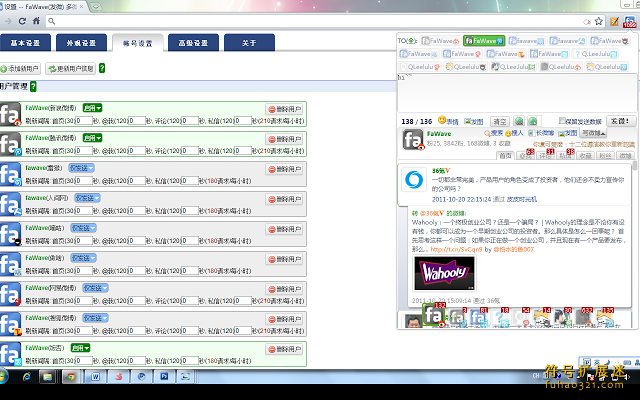Screen dimensions: 640x400
Task: Toggle the green selected FaWave send-to chip
Action: [x=484, y=41]
